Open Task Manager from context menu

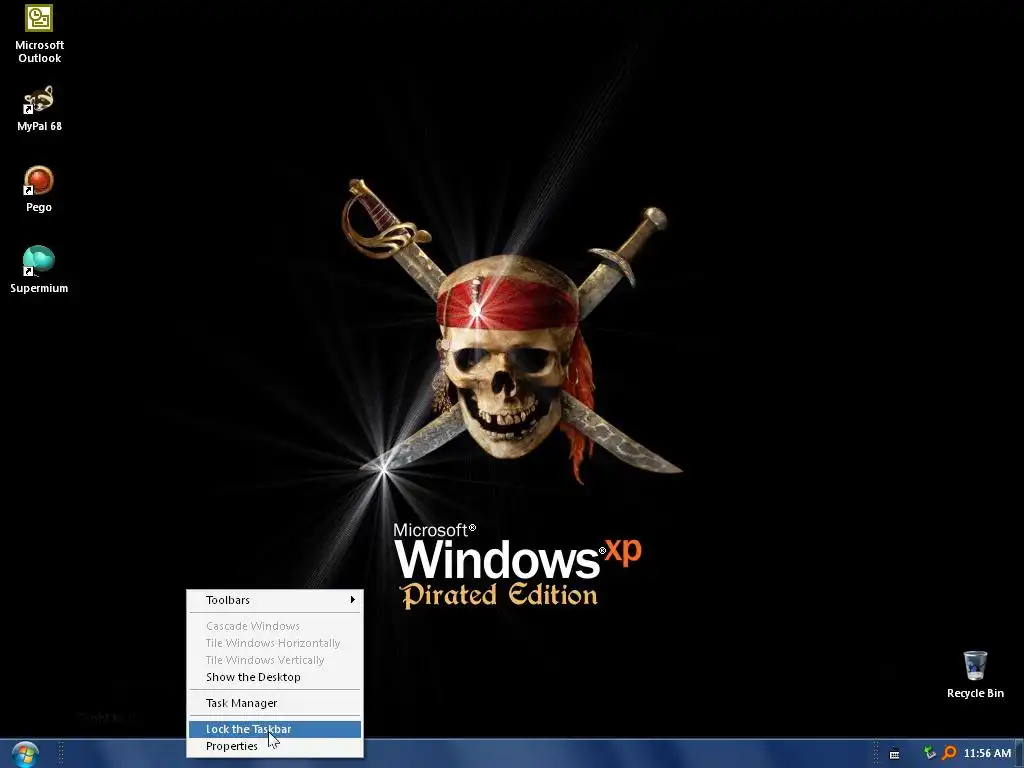click(x=275, y=703)
